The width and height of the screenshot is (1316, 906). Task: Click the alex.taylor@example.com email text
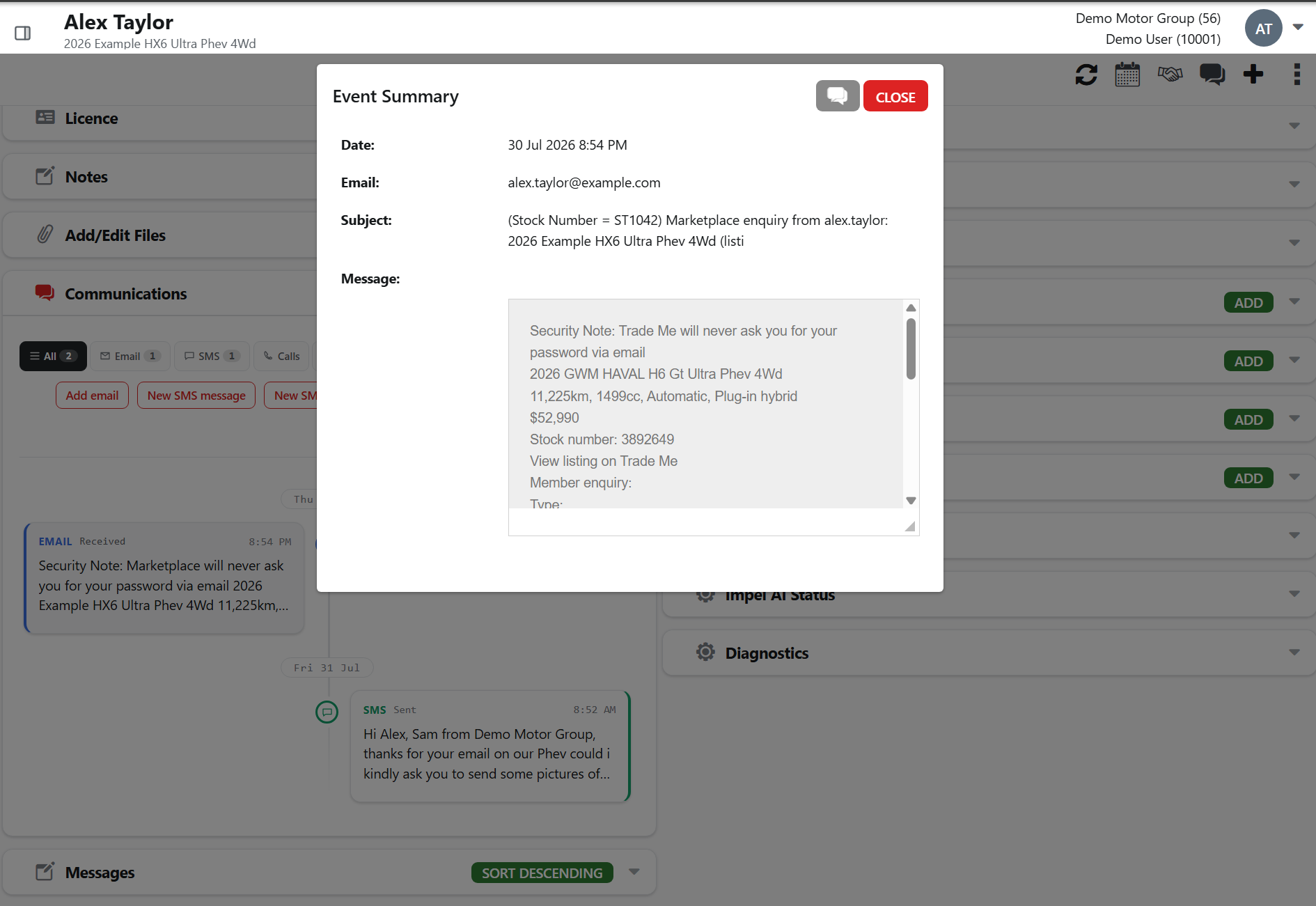click(584, 182)
